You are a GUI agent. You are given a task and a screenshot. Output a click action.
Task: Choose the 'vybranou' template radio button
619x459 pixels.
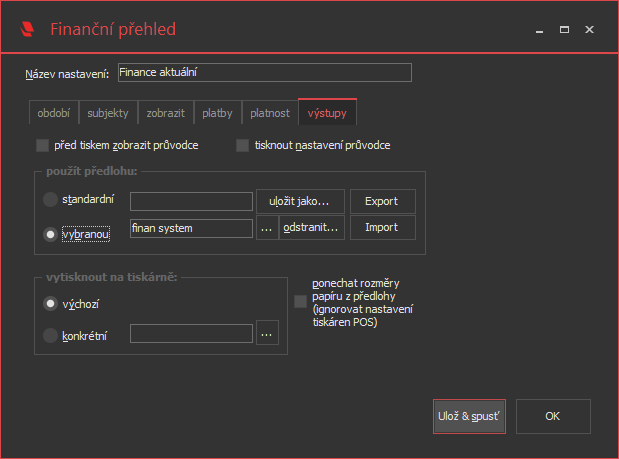coord(50,233)
